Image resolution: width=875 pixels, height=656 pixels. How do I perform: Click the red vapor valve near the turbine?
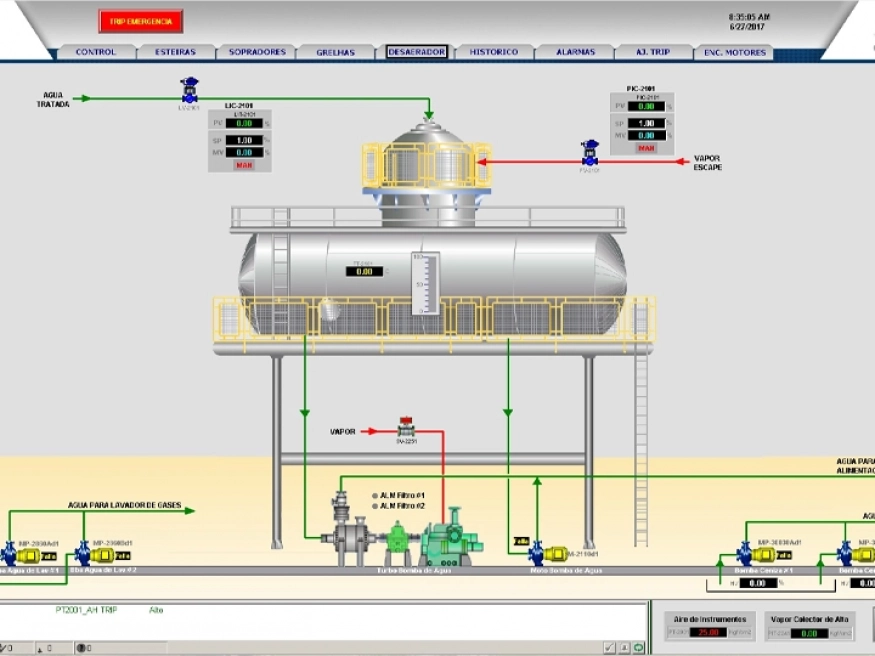coord(406,425)
